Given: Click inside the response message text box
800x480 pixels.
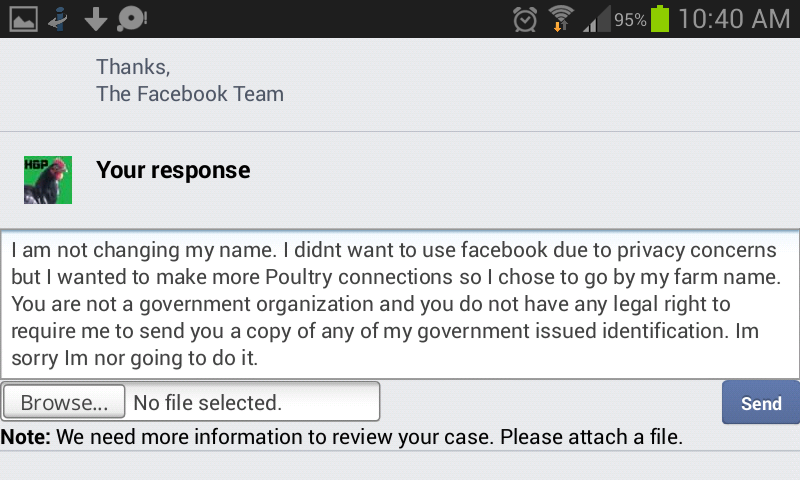Looking at the screenshot, I should (x=400, y=304).
